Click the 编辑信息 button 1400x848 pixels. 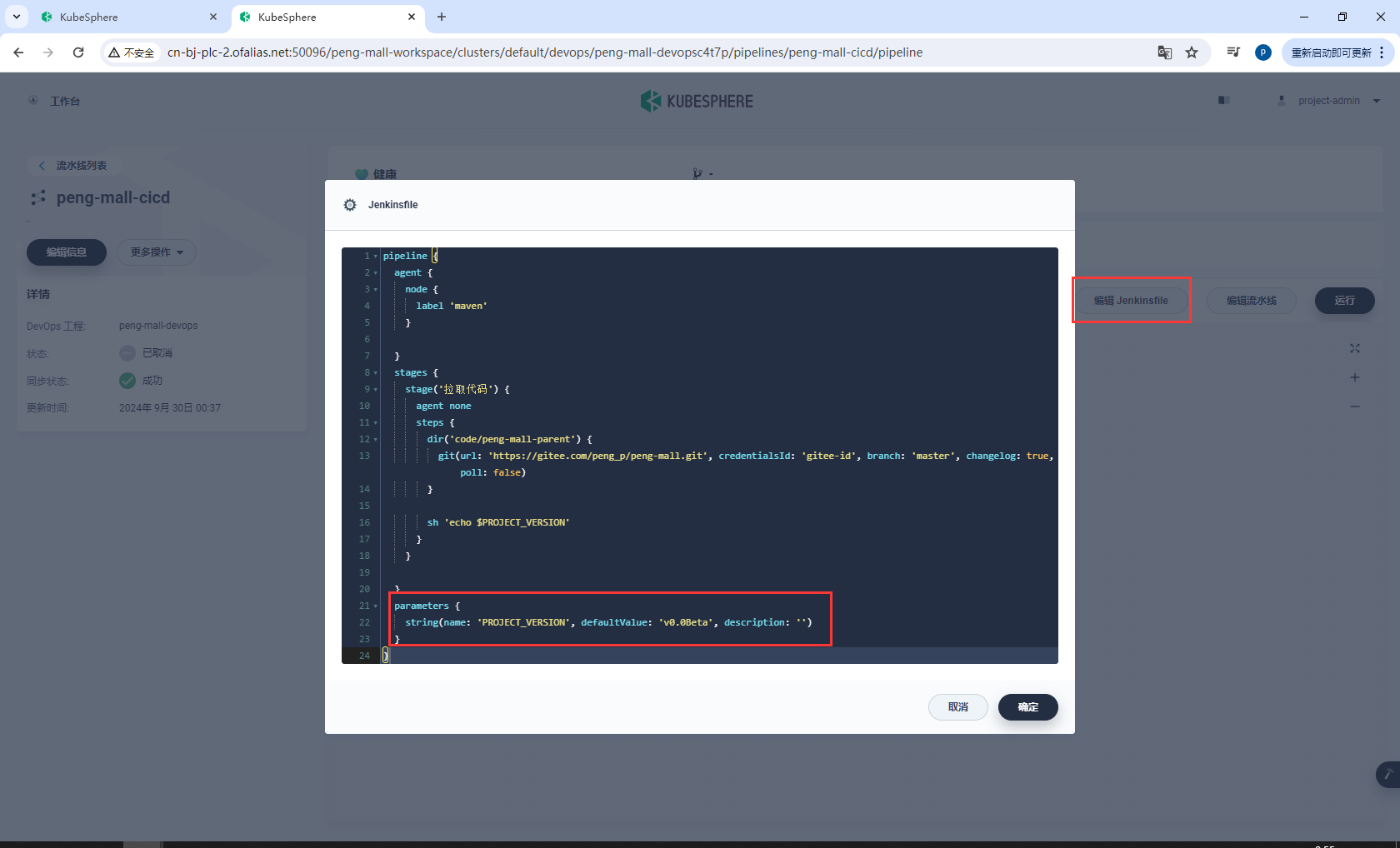[x=67, y=252]
